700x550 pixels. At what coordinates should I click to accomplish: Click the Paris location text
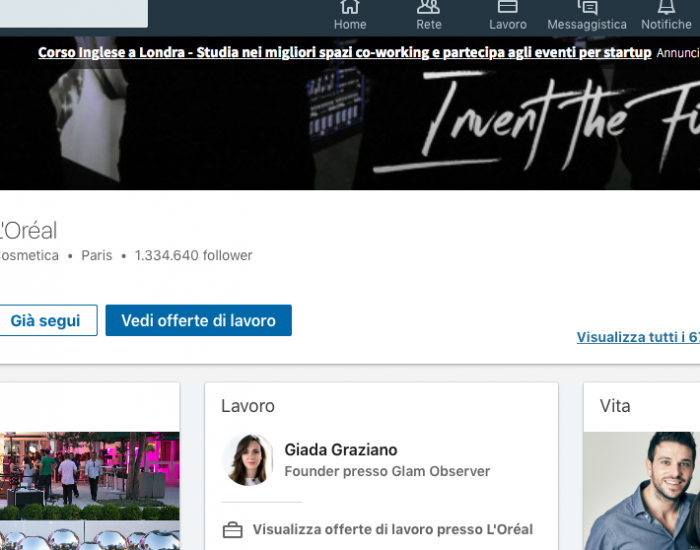click(96, 255)
